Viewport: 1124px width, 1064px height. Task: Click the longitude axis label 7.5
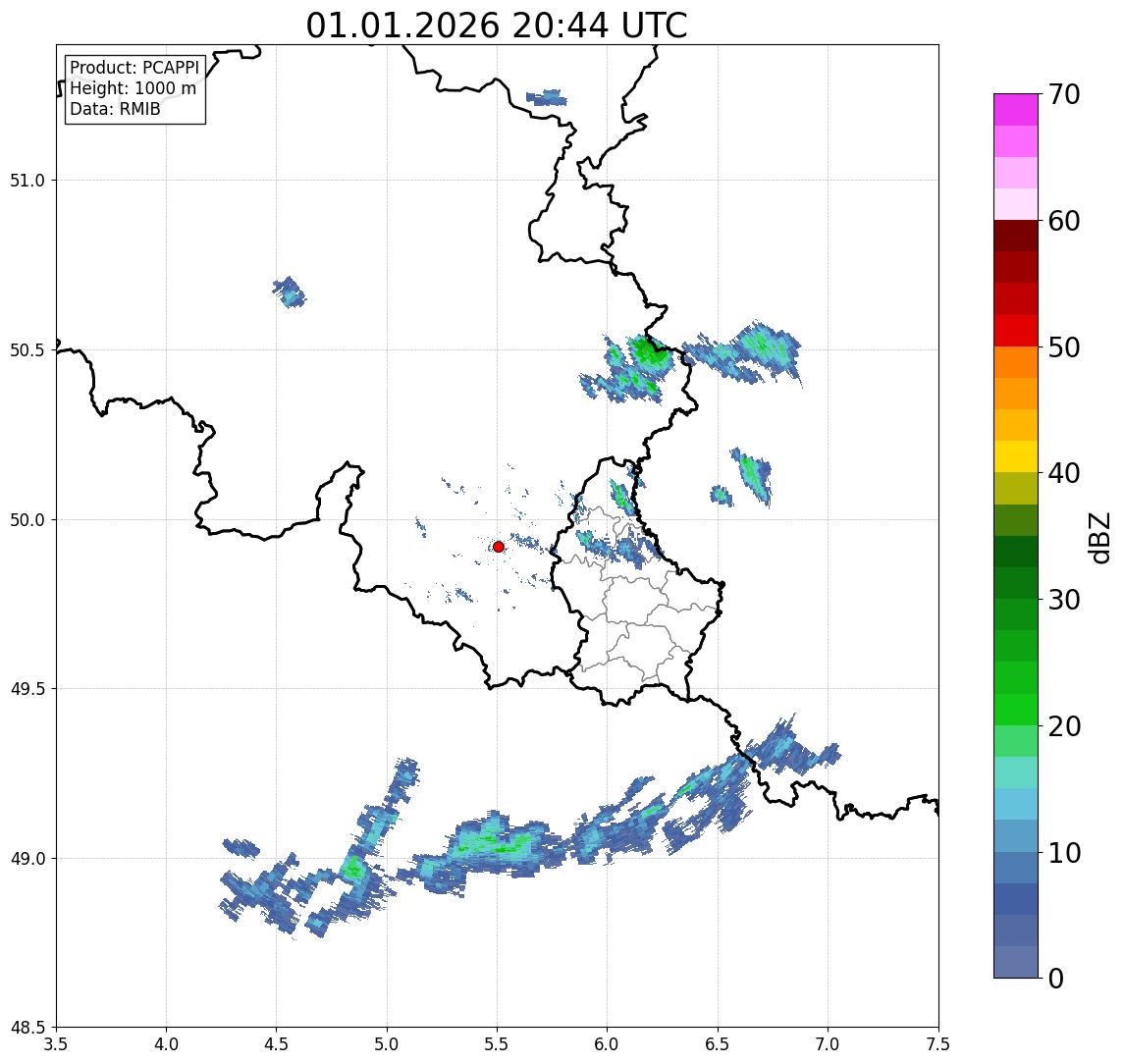click(x=938, y=1043)
